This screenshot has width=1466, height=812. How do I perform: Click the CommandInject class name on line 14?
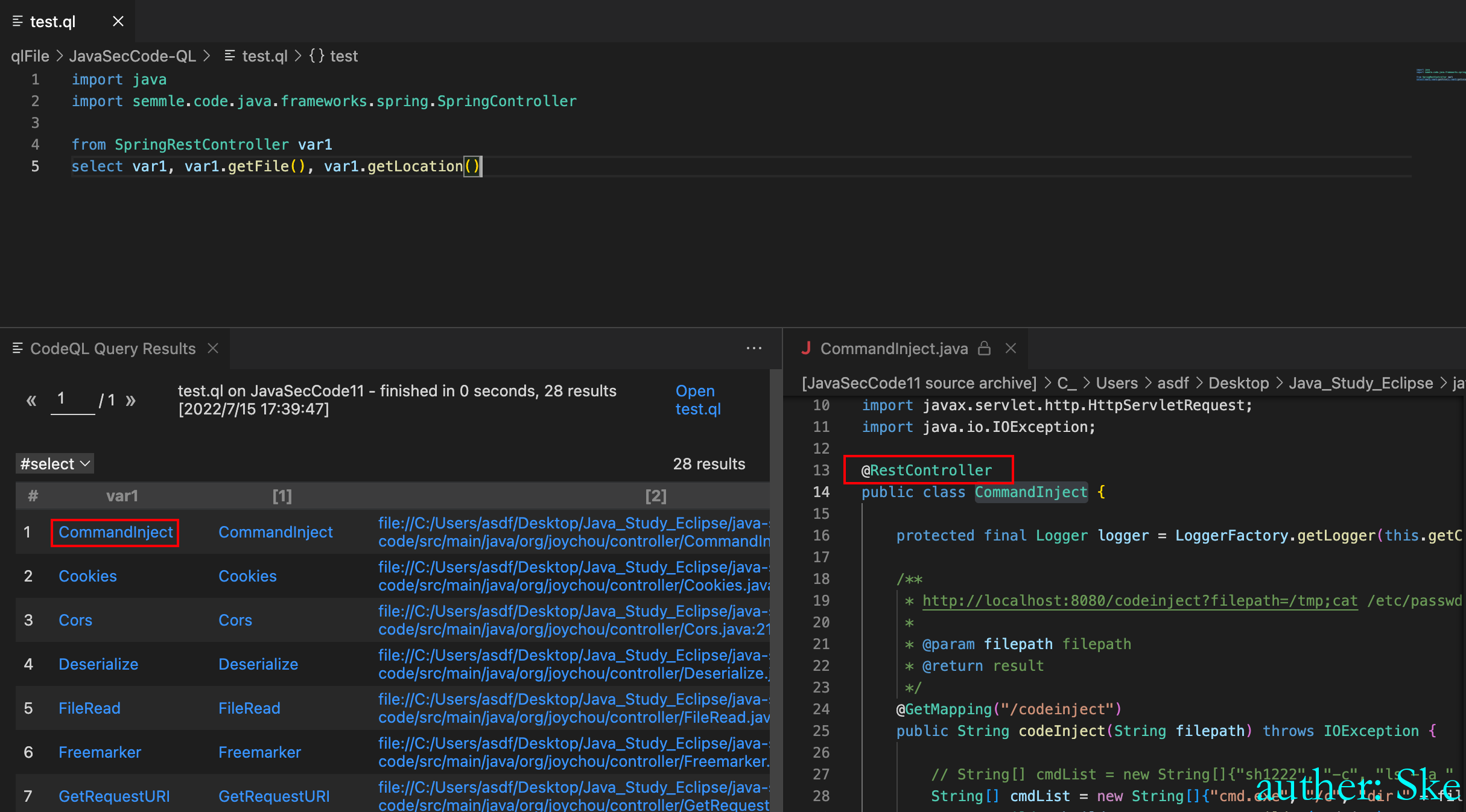click(x=1031, y=492)
